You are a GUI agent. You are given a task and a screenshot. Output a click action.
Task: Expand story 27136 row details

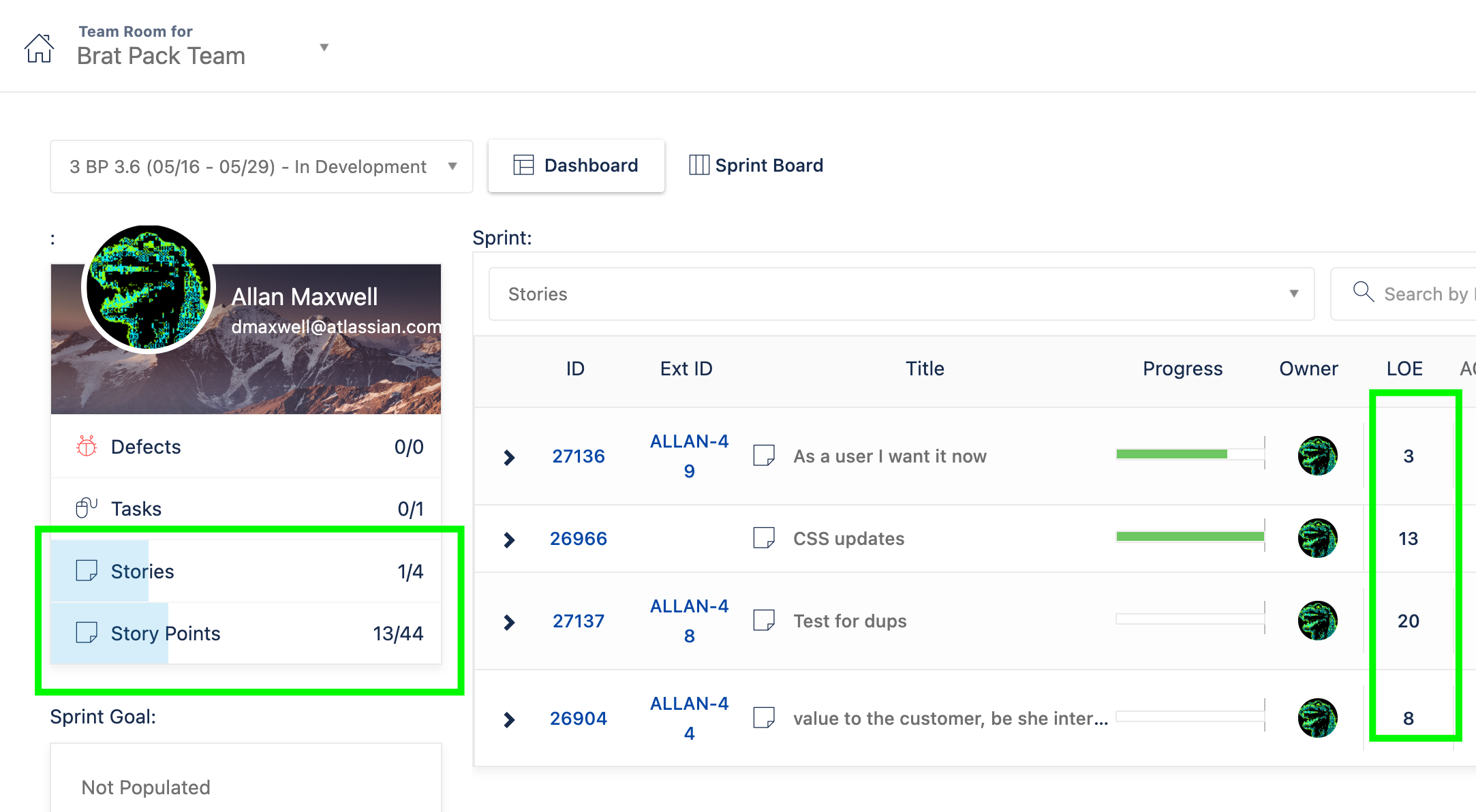tap(508, 456)
